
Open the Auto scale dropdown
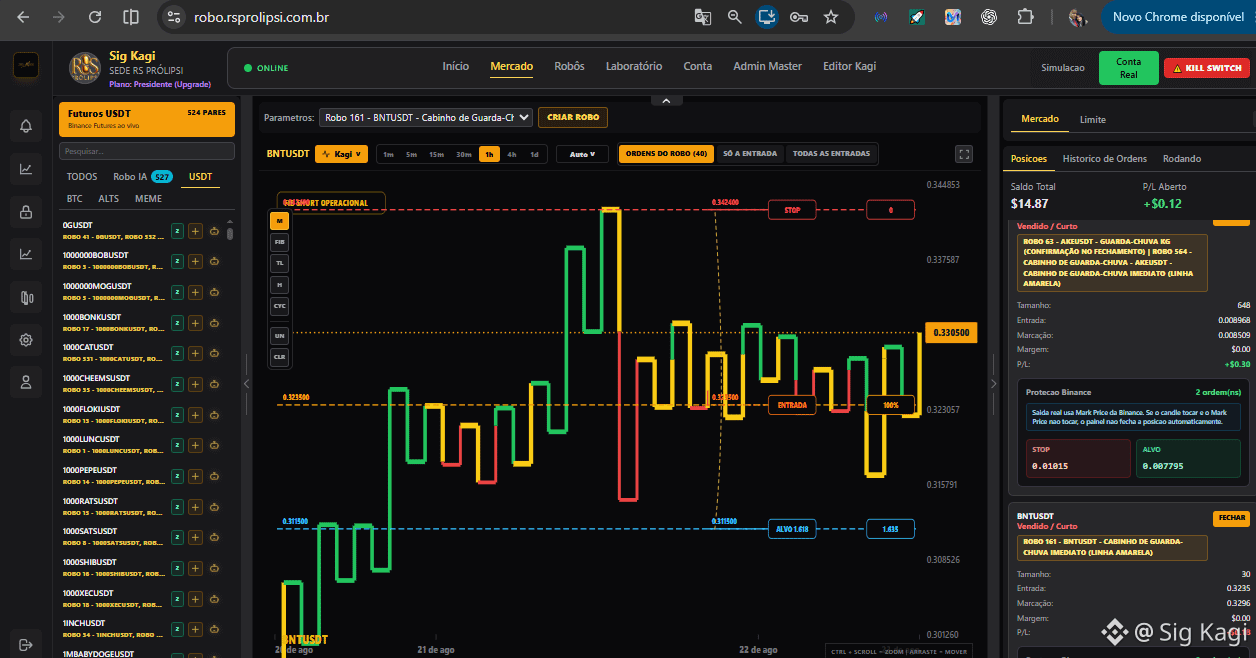coord(582,154)
